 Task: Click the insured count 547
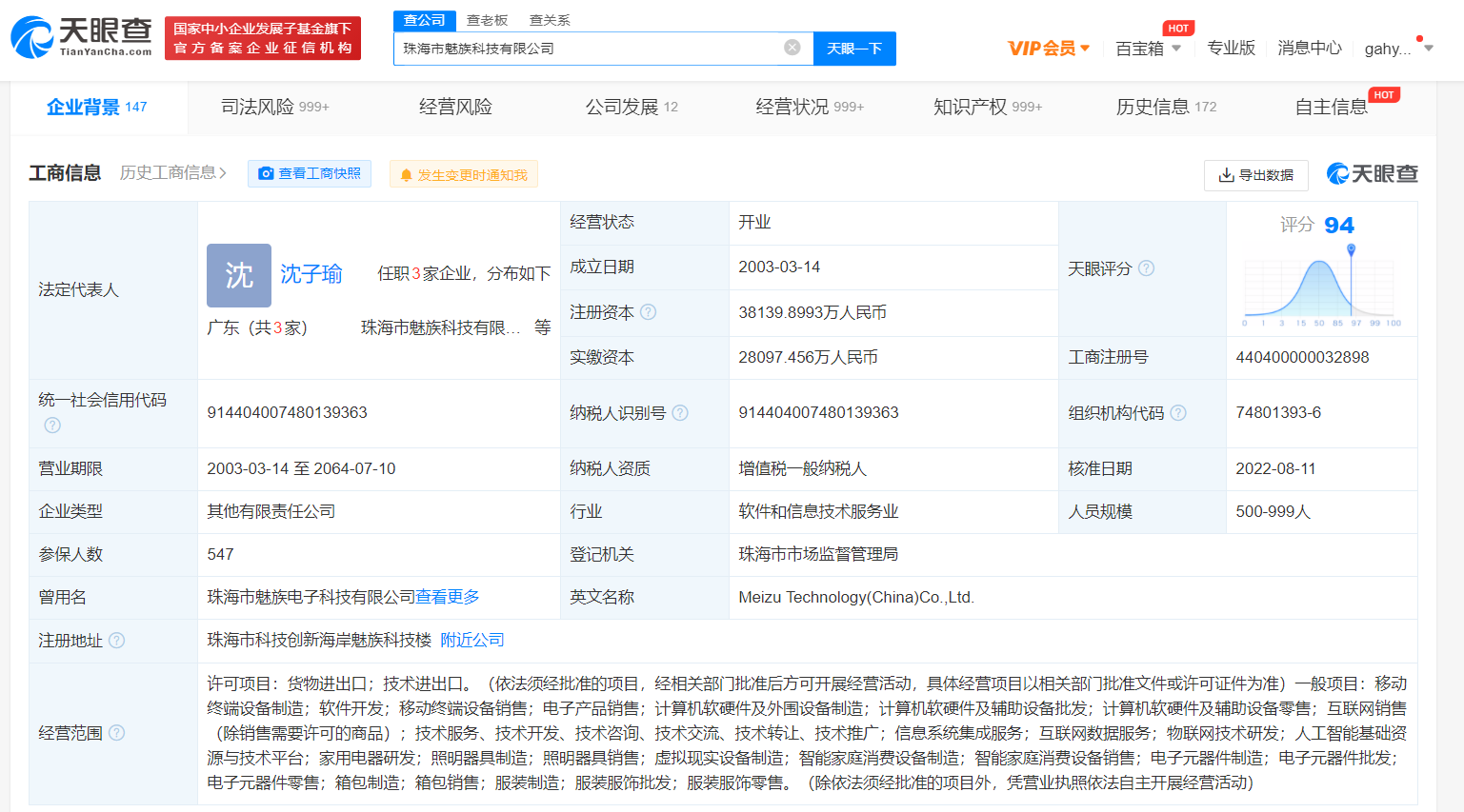point(220,554)
